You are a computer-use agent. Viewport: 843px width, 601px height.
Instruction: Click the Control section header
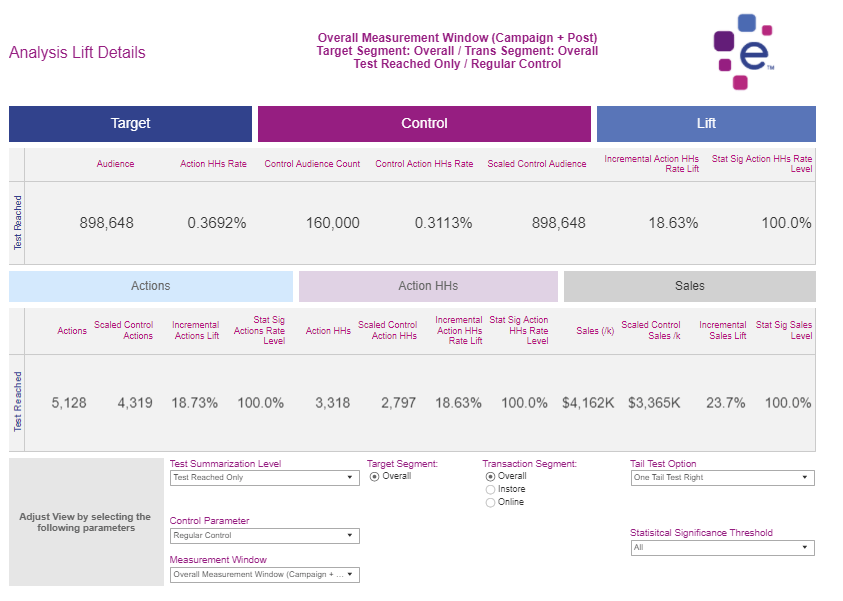coord(424,124)
